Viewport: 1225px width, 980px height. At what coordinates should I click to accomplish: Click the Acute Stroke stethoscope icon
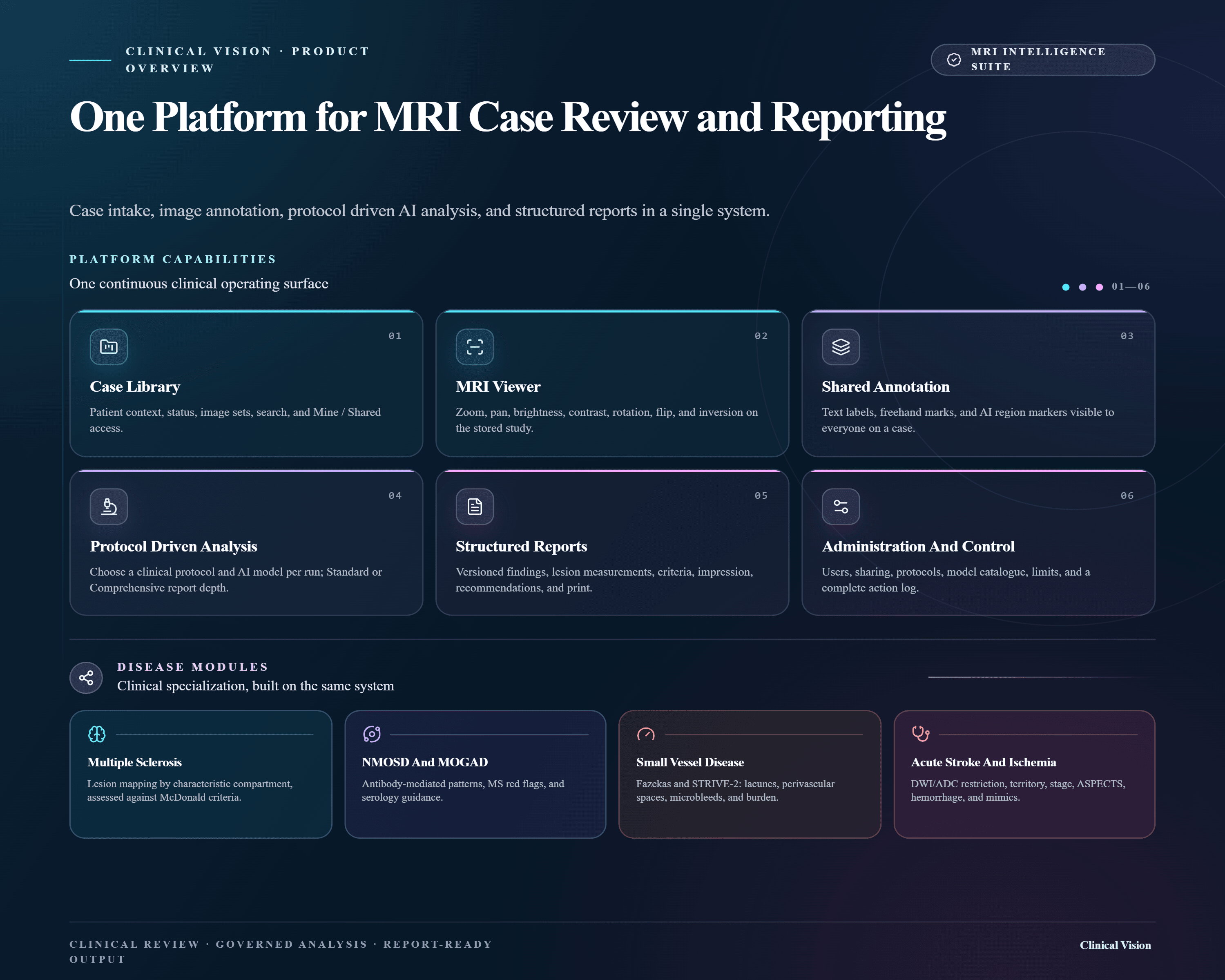(x=920, y=734)
